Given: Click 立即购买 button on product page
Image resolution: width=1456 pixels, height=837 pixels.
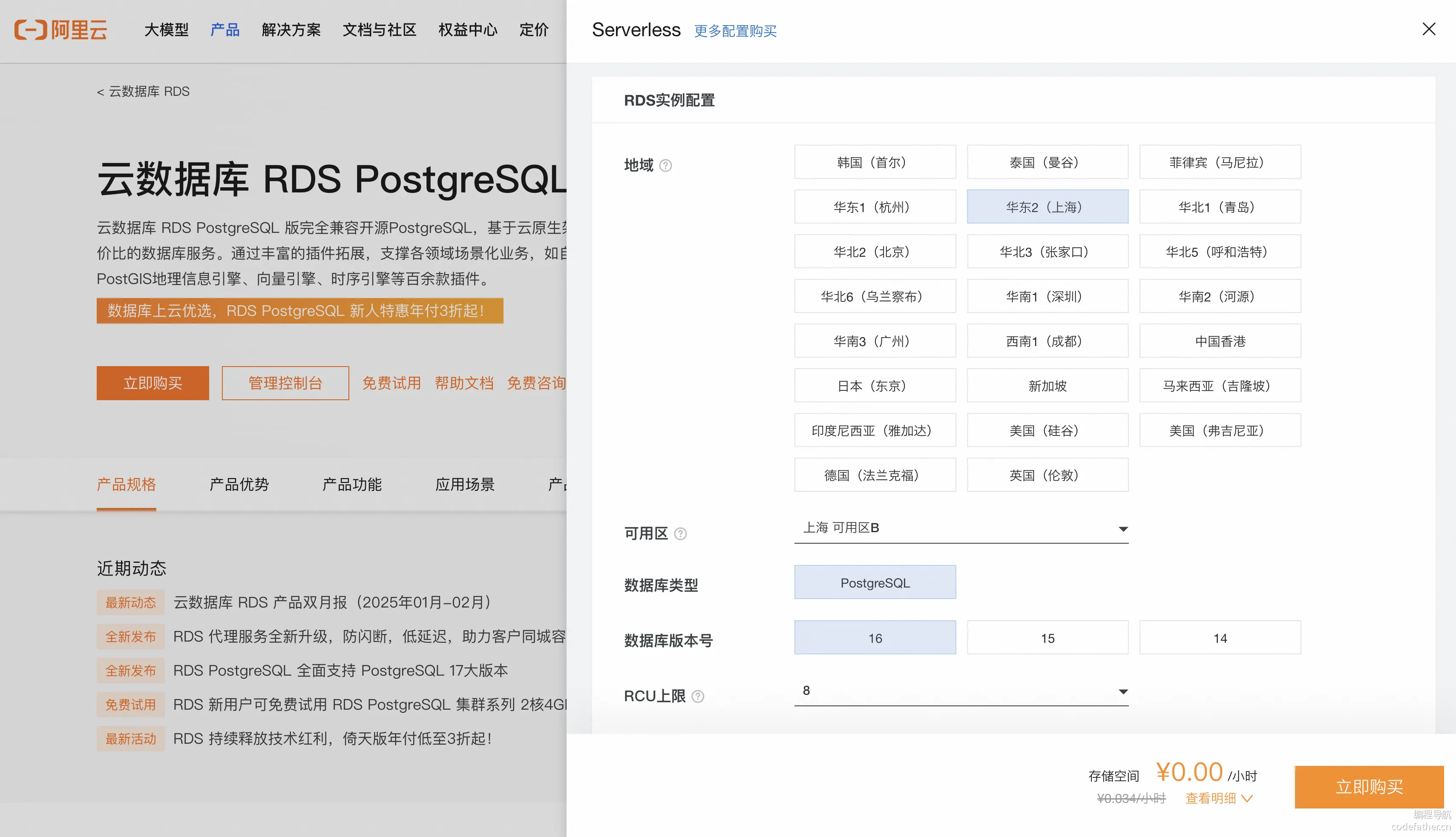Looking at the screenshot, I should (153, 384).
